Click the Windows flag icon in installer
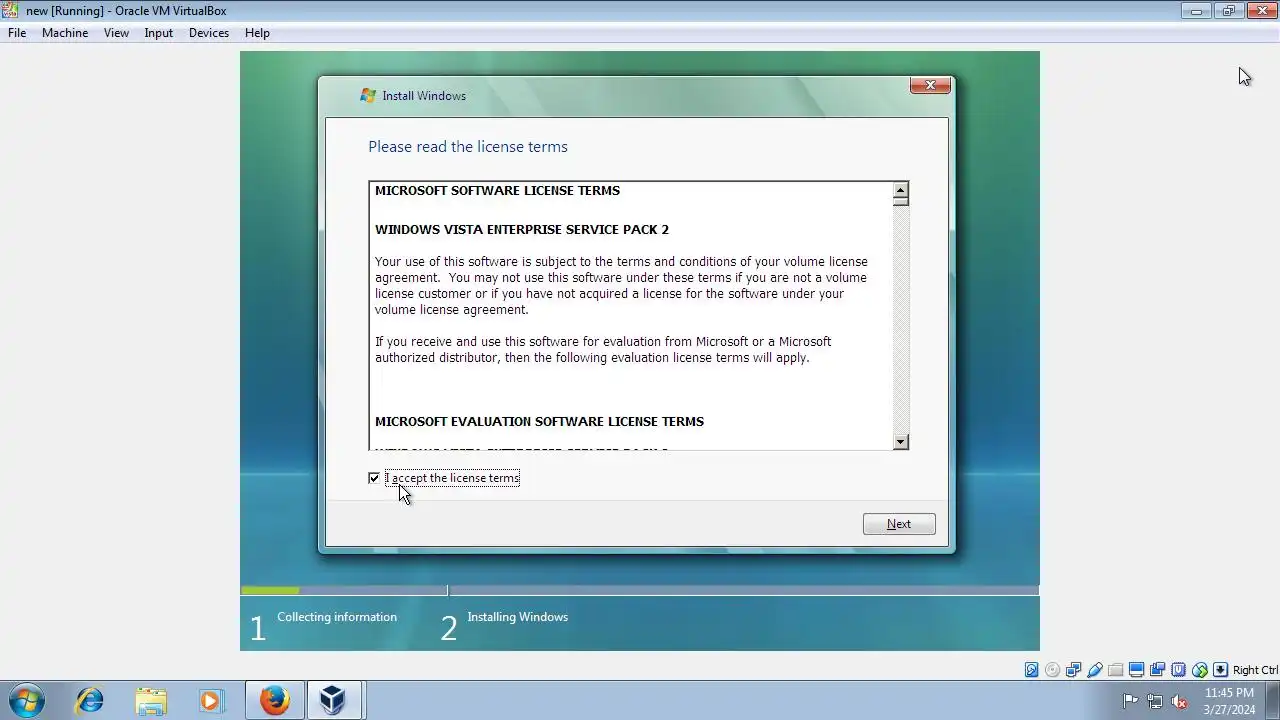 (368, 96)
